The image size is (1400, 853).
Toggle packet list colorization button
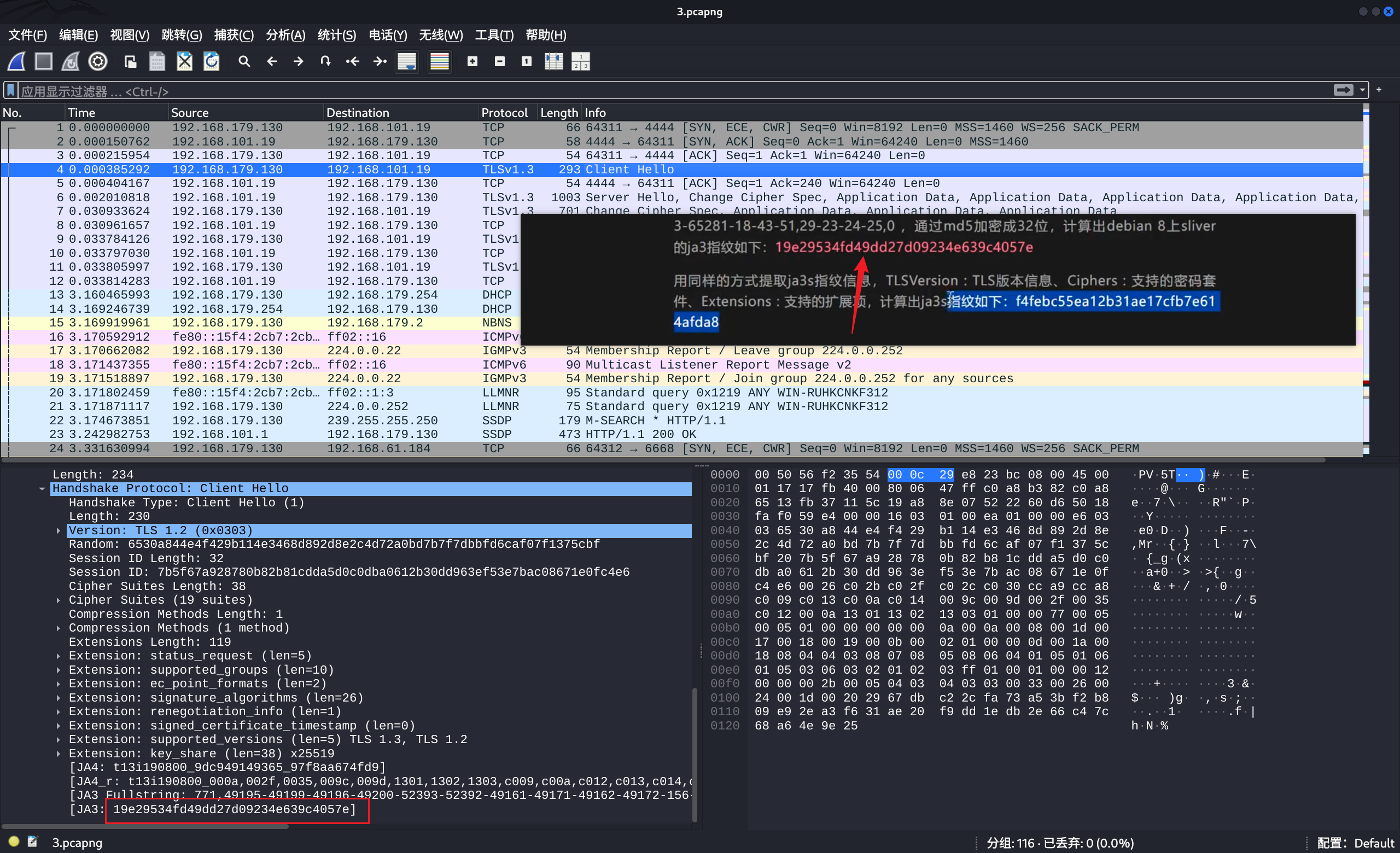pos(439,61)
